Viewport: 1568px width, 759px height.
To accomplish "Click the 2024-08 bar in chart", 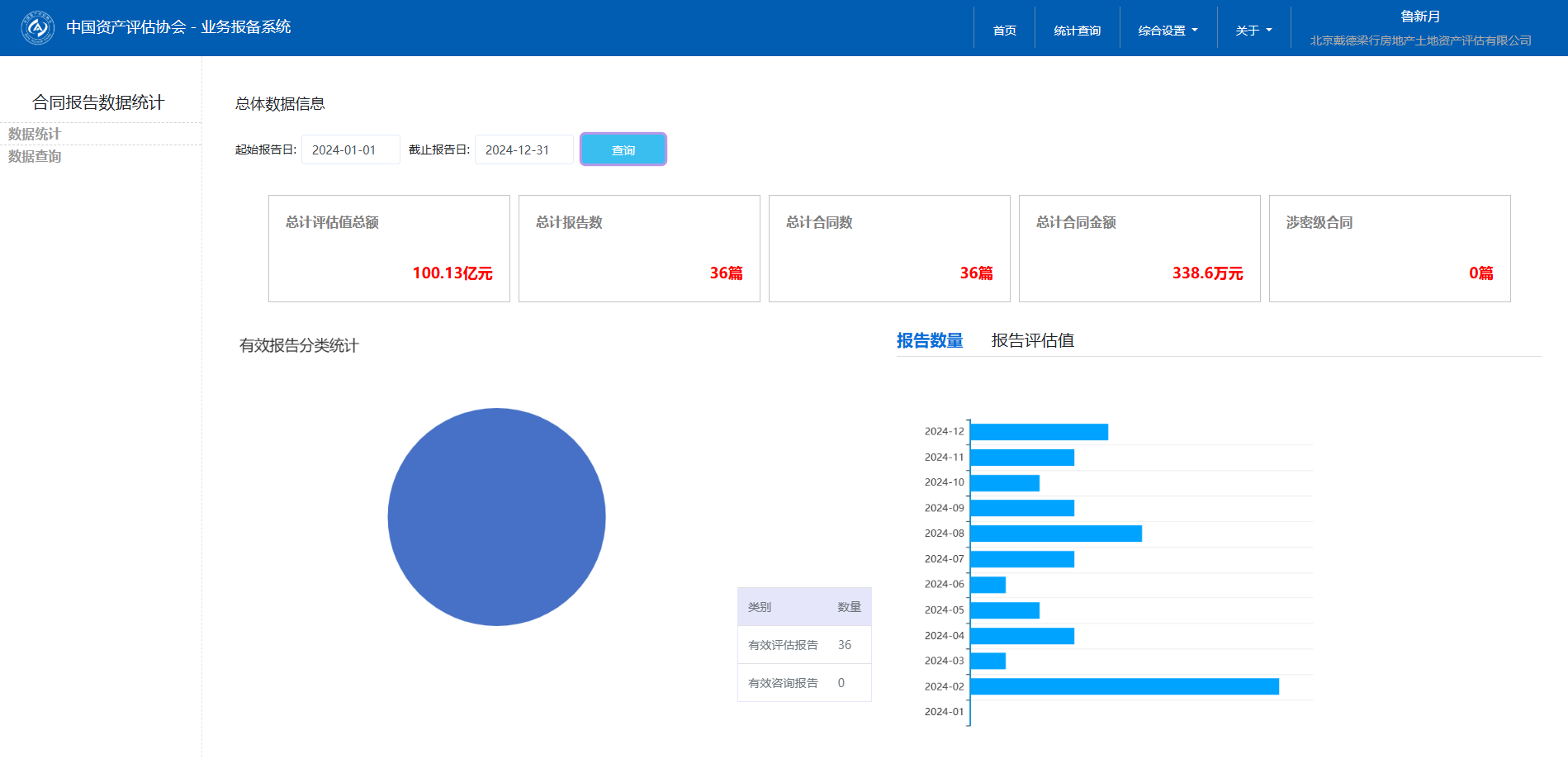I will (1055, 534).
